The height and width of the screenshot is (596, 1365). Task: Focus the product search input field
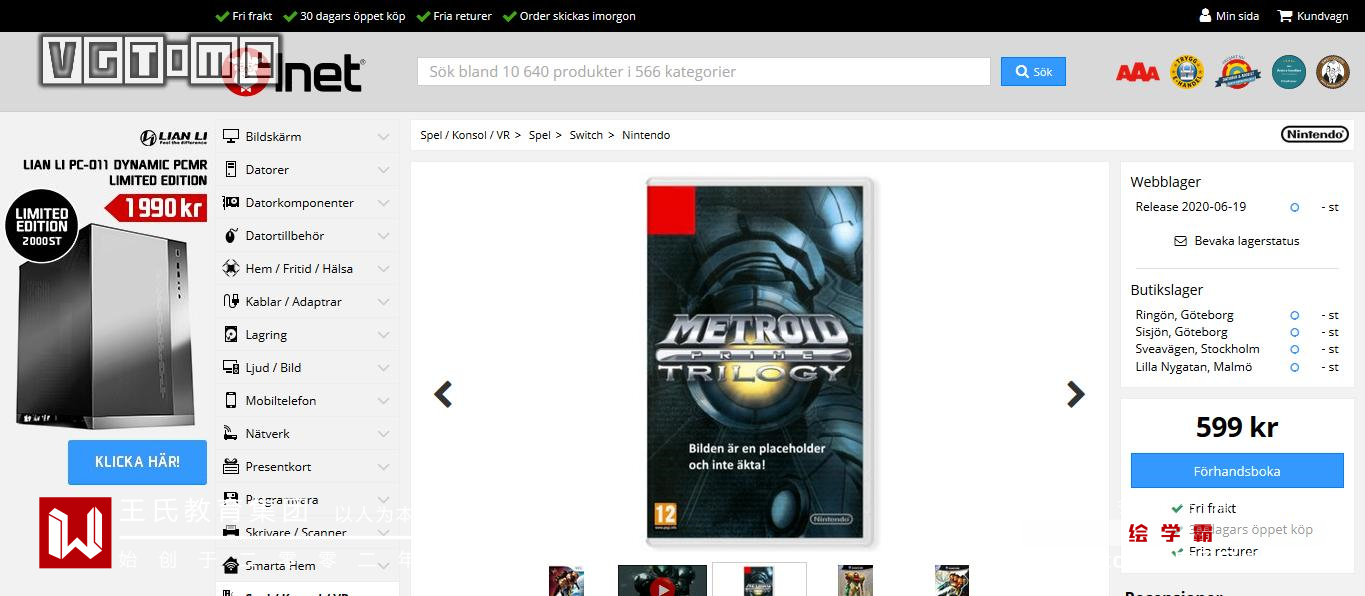click(x=703, y=72)
